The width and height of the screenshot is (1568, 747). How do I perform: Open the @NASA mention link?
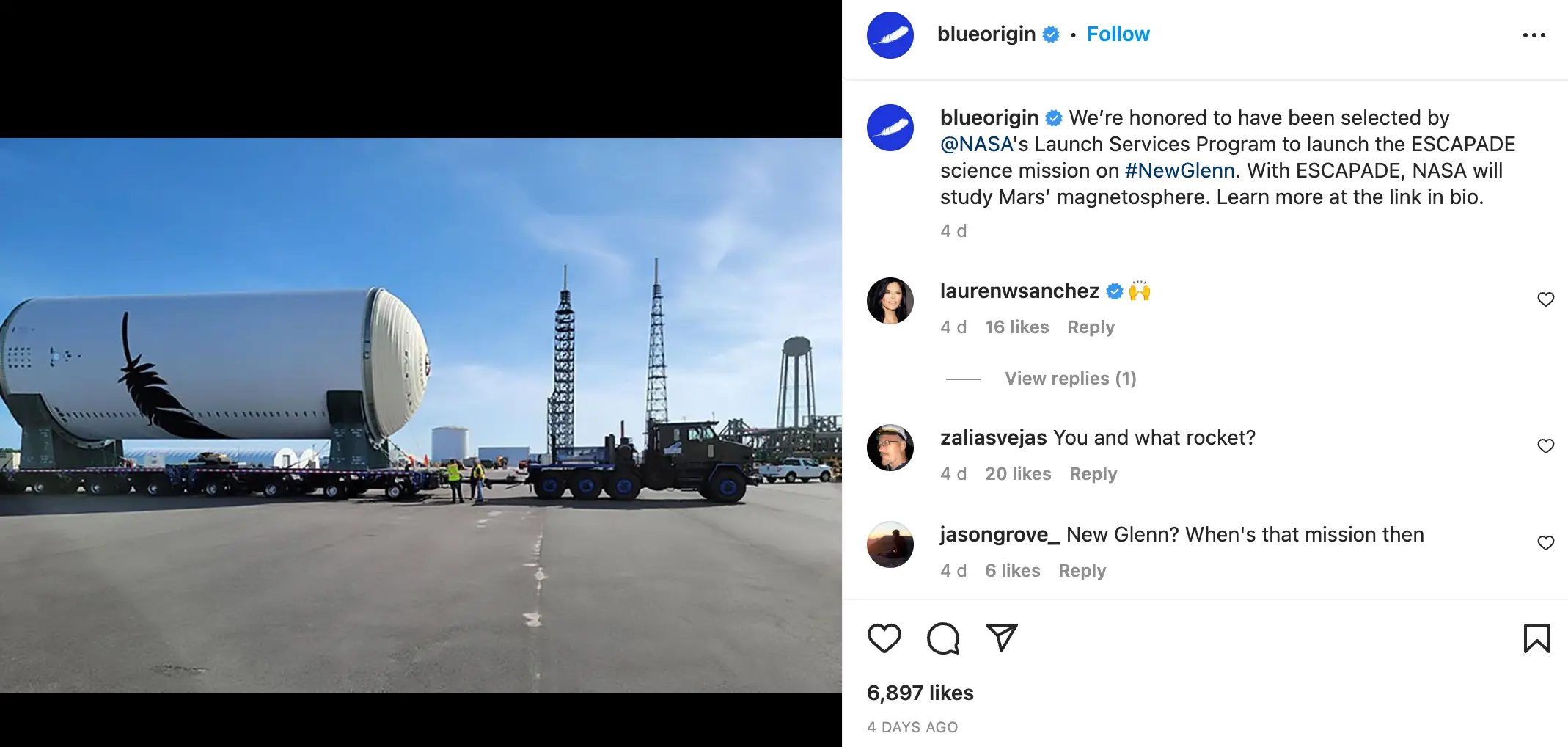976,144
